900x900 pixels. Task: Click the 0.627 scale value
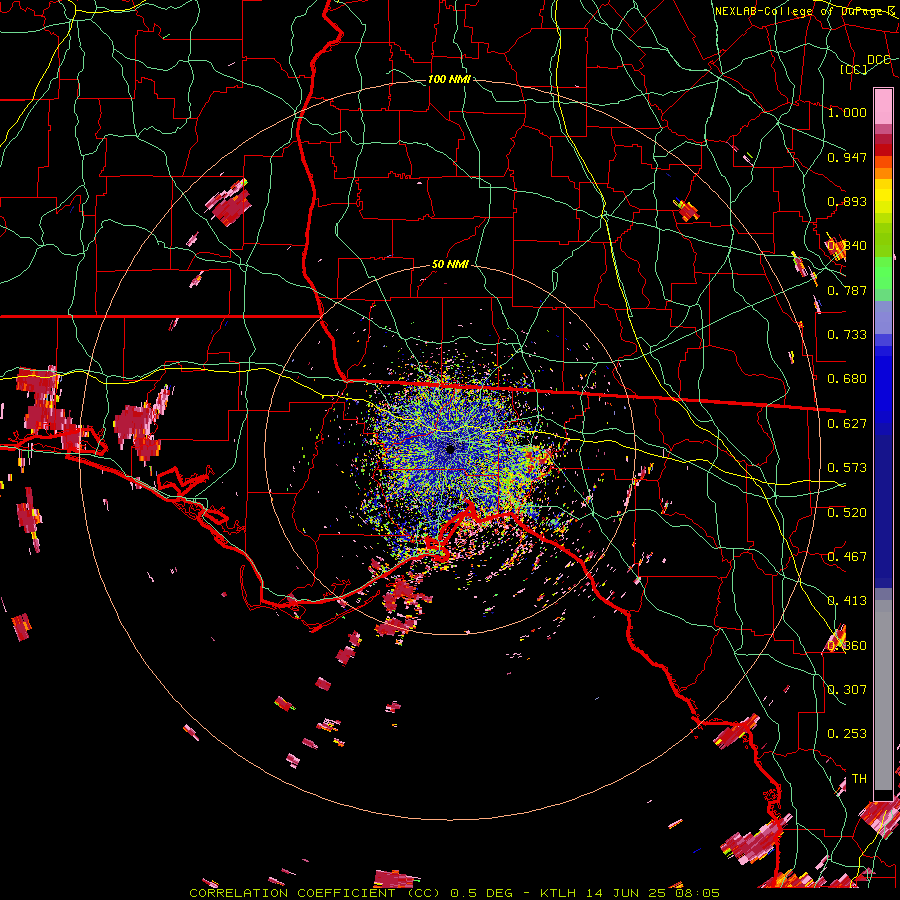pyautogui.click(x=847, y=424)
